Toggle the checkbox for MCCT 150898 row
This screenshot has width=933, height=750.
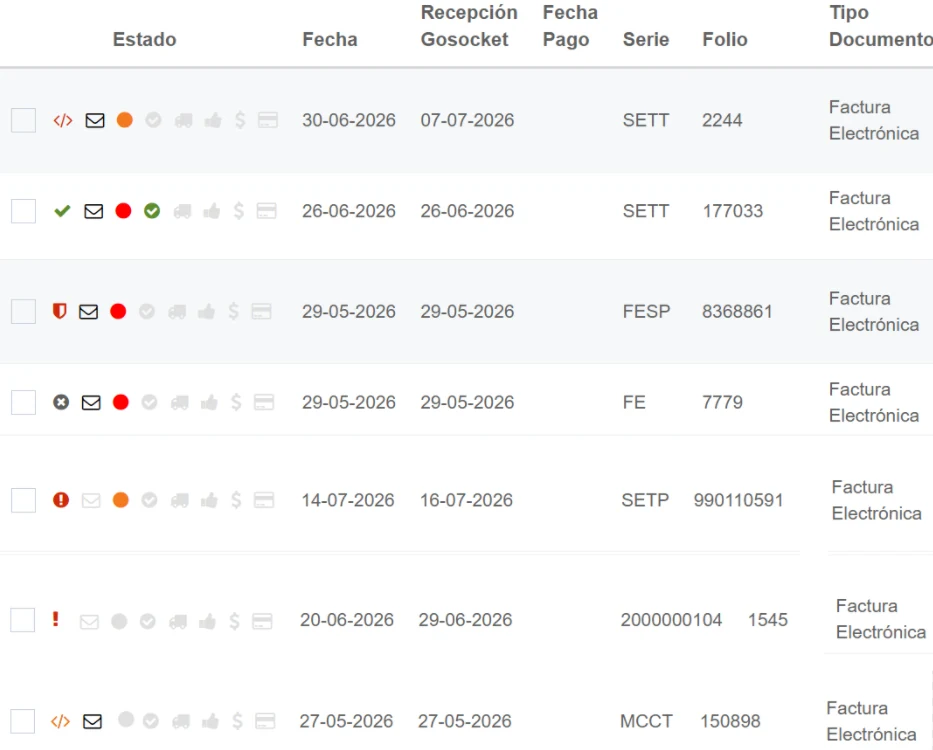coord(23,721)
